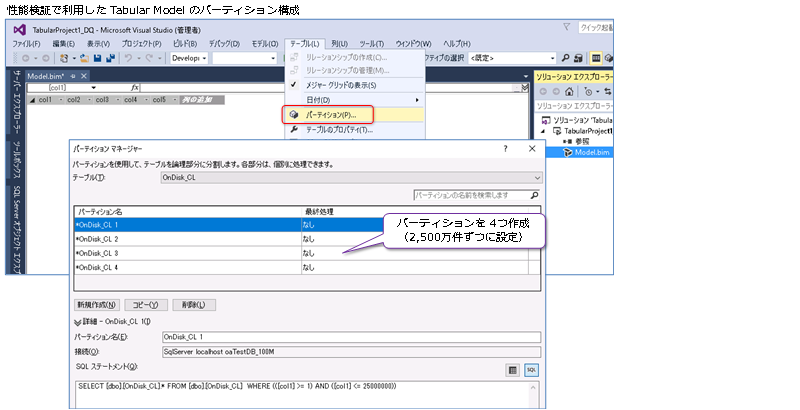Click the magnifier icon beside perspective dropdown
The height and width of the screenshot is (410, 800).
565,58
